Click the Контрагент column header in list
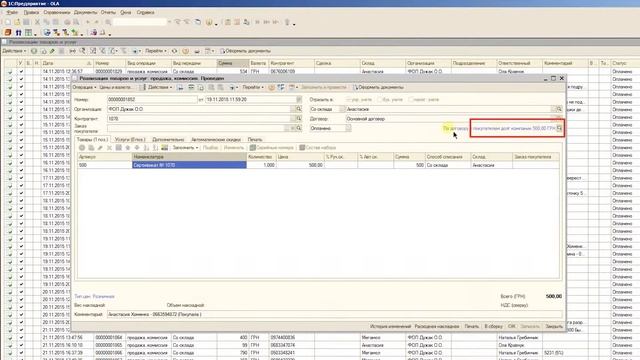The width and height of the screenshot is (640, 360). (291, 63)
